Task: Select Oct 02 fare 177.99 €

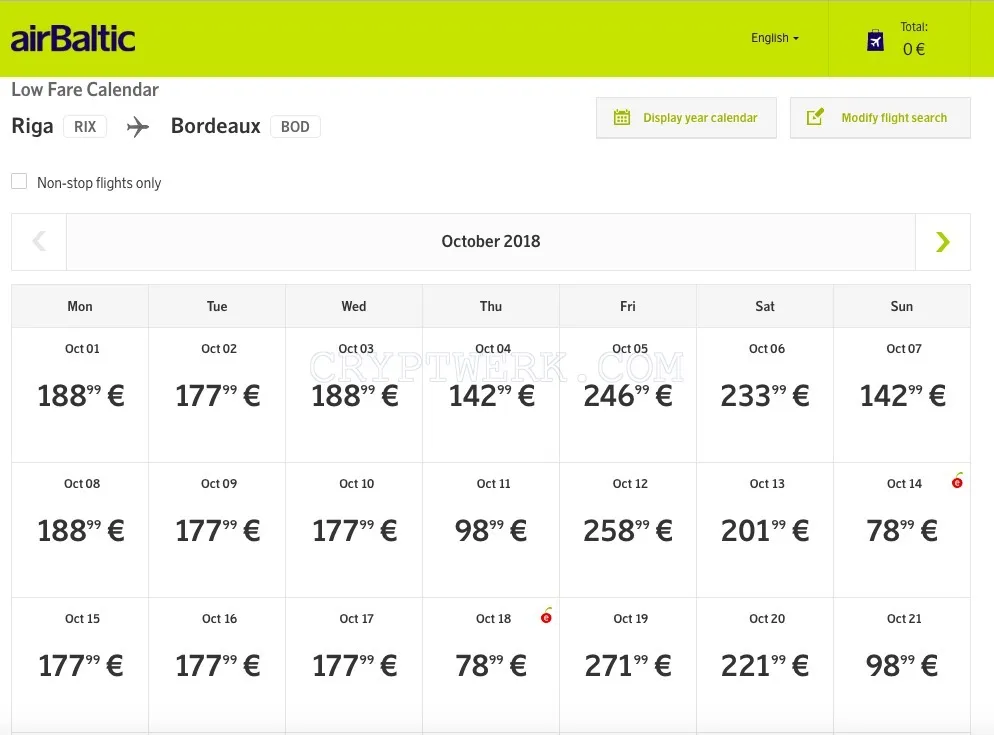Action: pyautogui.click(x=217, y=395)
